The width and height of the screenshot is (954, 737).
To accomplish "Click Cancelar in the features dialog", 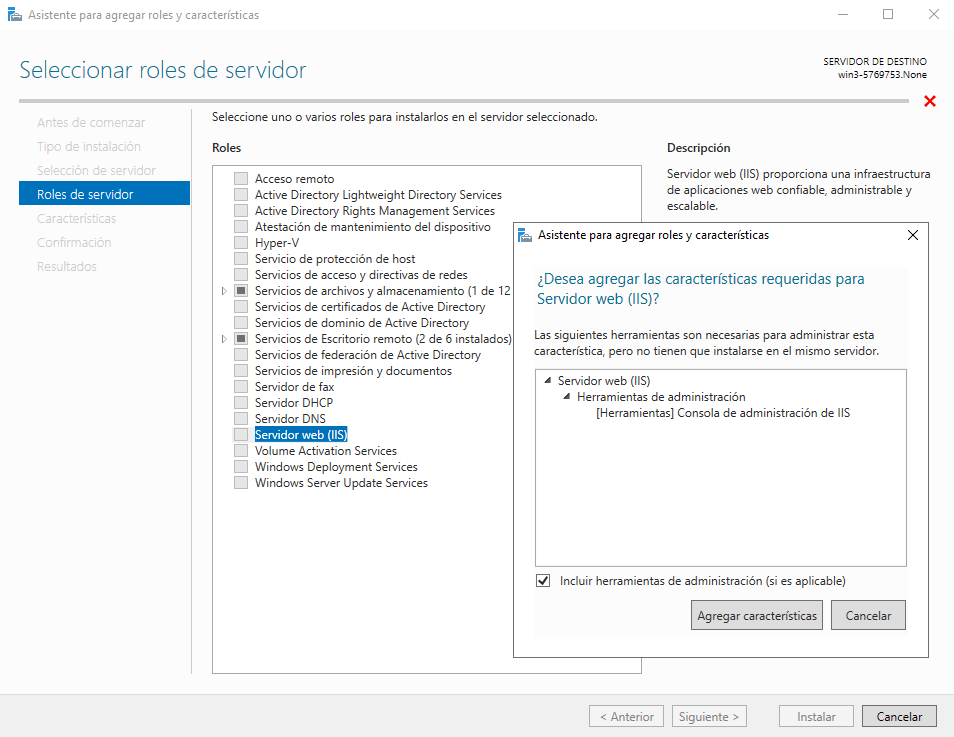I will (x=868, y=616).
